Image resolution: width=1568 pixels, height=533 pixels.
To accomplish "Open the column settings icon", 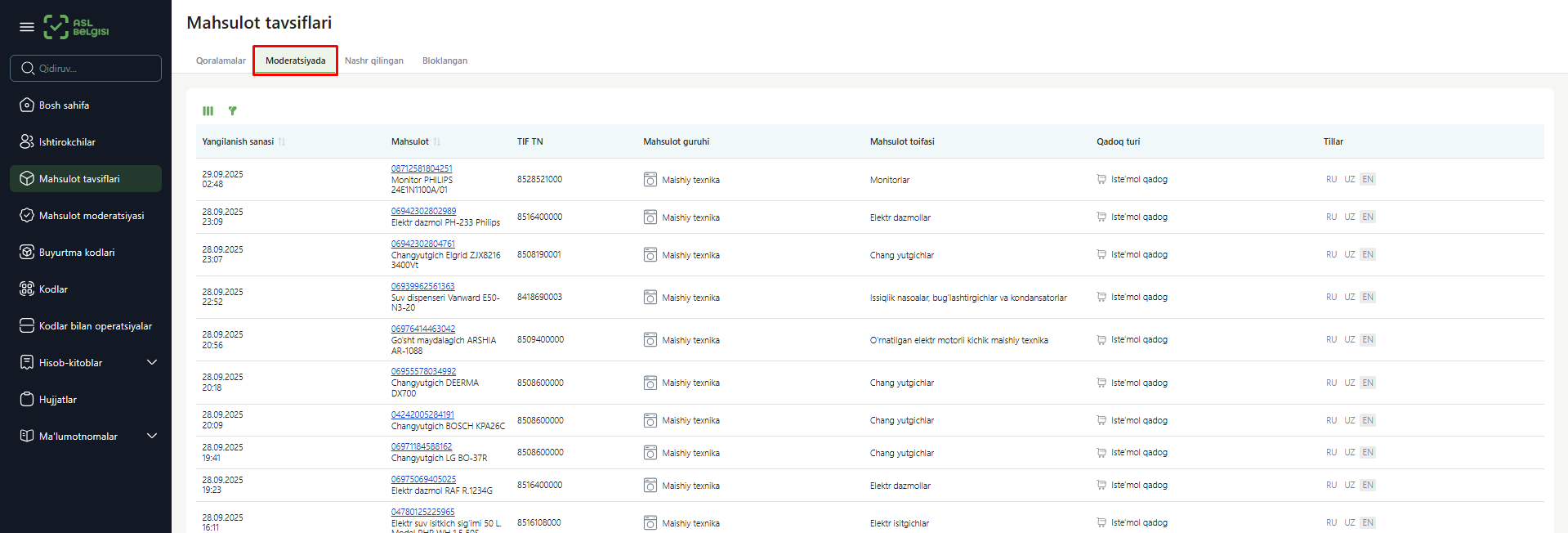I will point(208,111).
